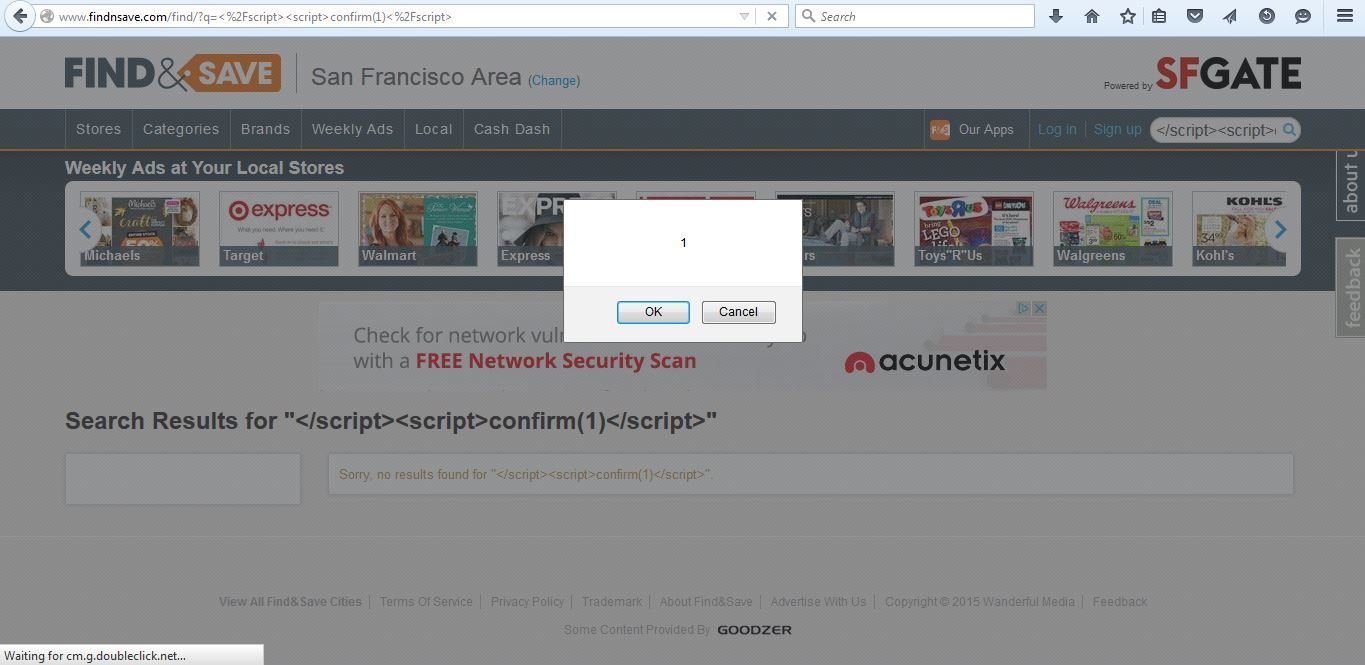1365x665 pixels.
Task: Open the Weekly Ads menu item
Action: (352, 129)
